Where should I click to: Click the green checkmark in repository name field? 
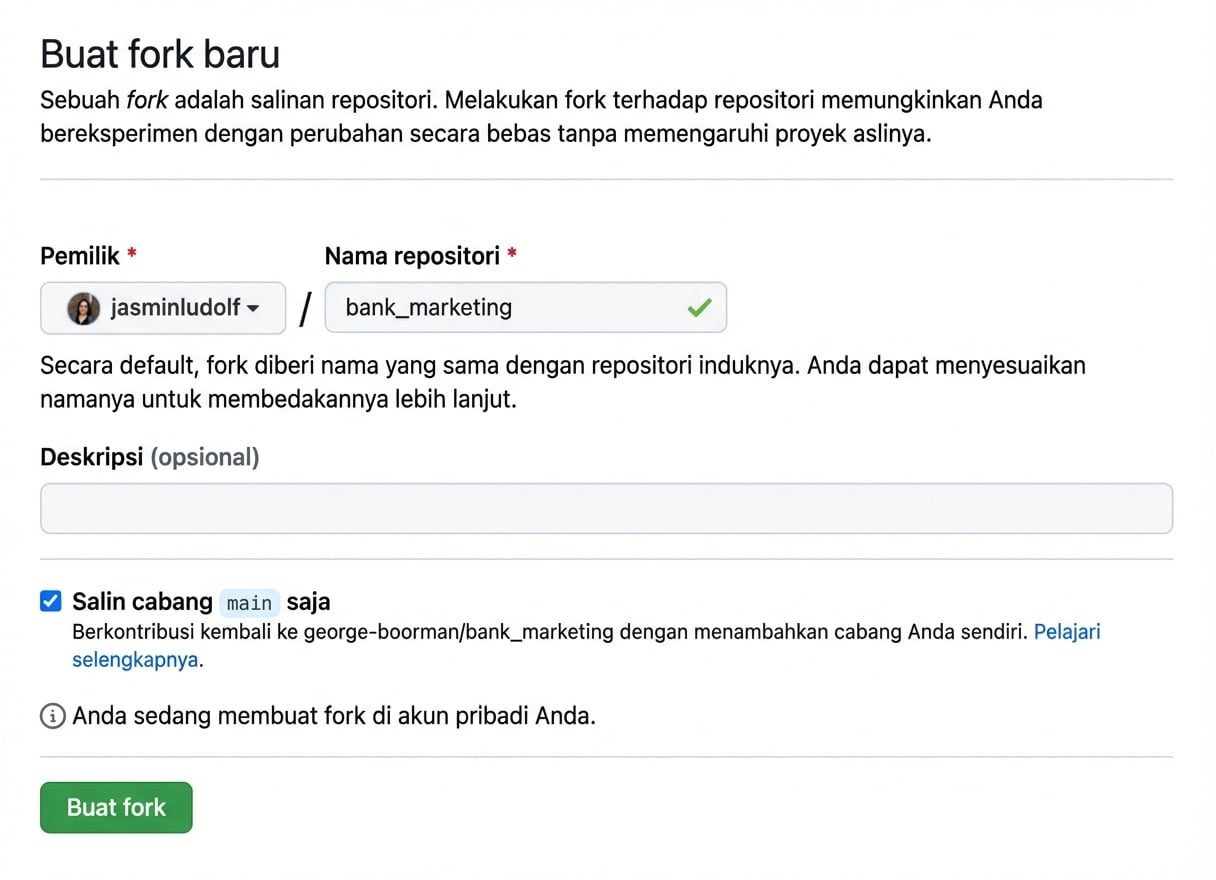click(x=699, y=308)
